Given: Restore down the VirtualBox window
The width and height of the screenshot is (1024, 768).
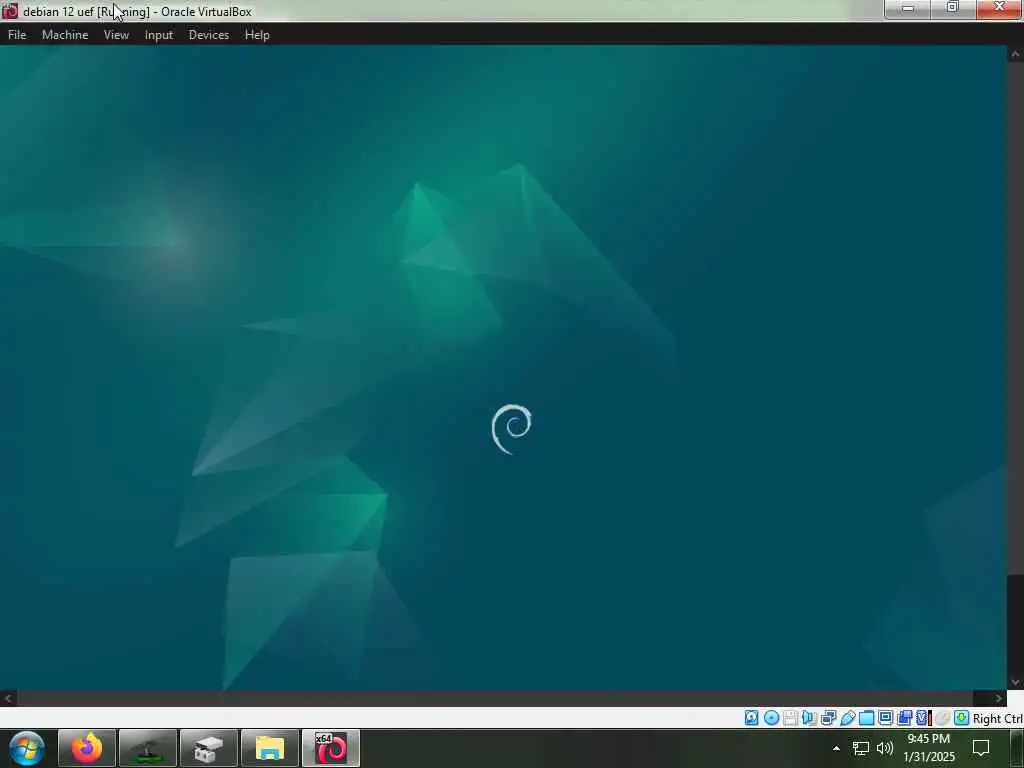Looking at the screenshot, I should pyautogui.click(x=953, y=8).
